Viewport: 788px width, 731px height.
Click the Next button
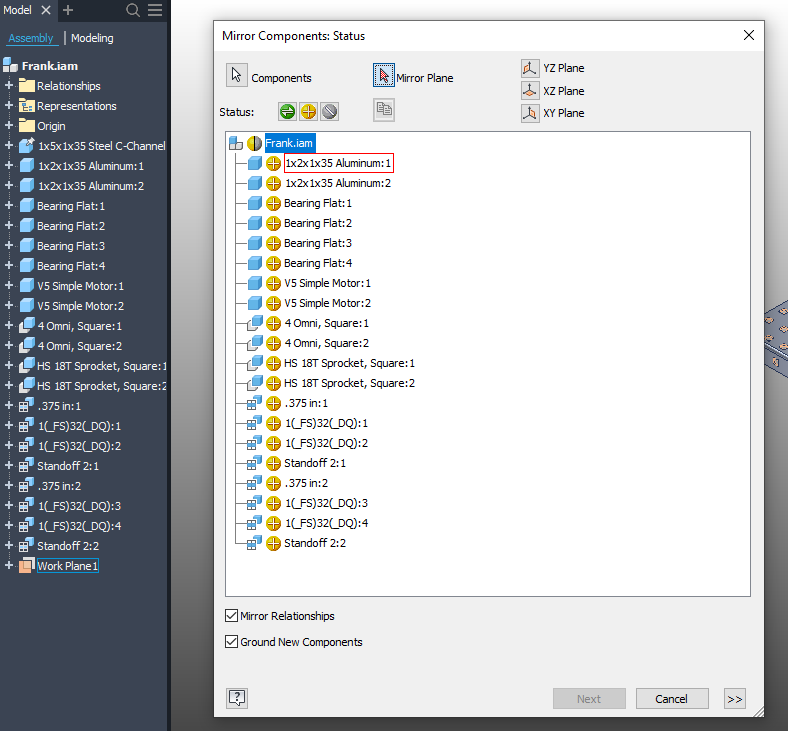[x=589, y=699]
